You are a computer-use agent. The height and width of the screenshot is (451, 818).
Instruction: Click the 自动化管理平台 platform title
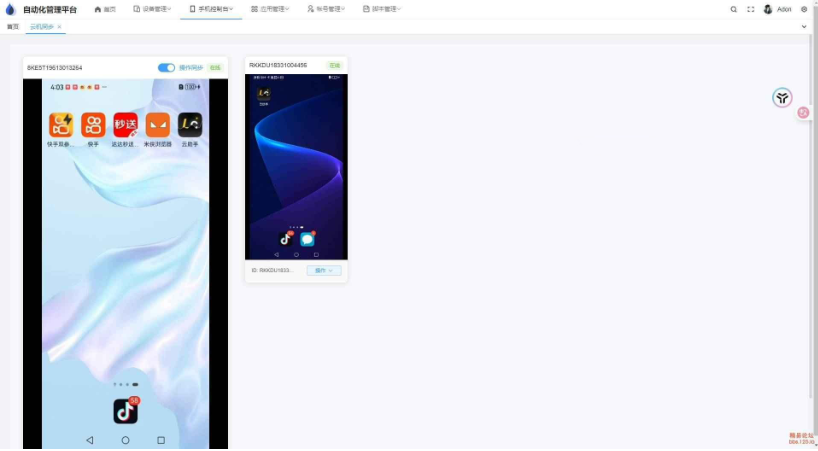click(x=50, y=9)
